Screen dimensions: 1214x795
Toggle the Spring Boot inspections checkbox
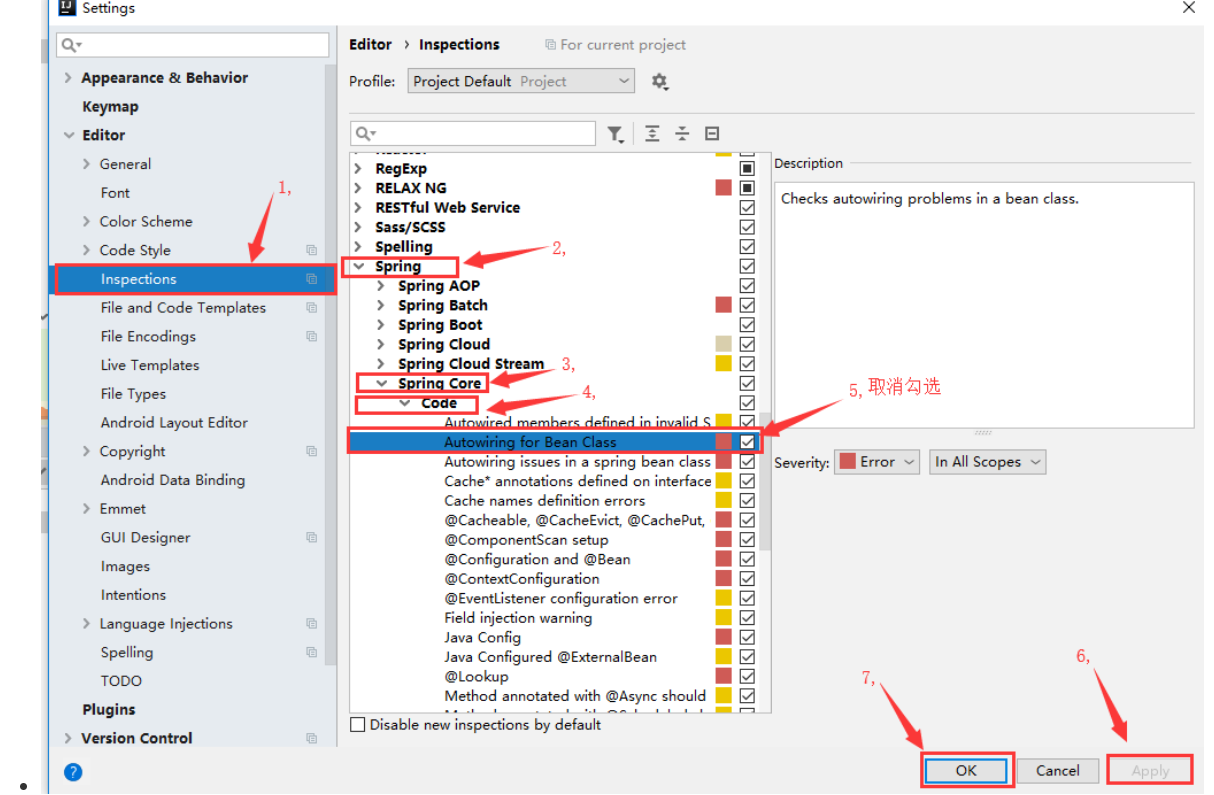pyautogui.click(x=747, y=325)
